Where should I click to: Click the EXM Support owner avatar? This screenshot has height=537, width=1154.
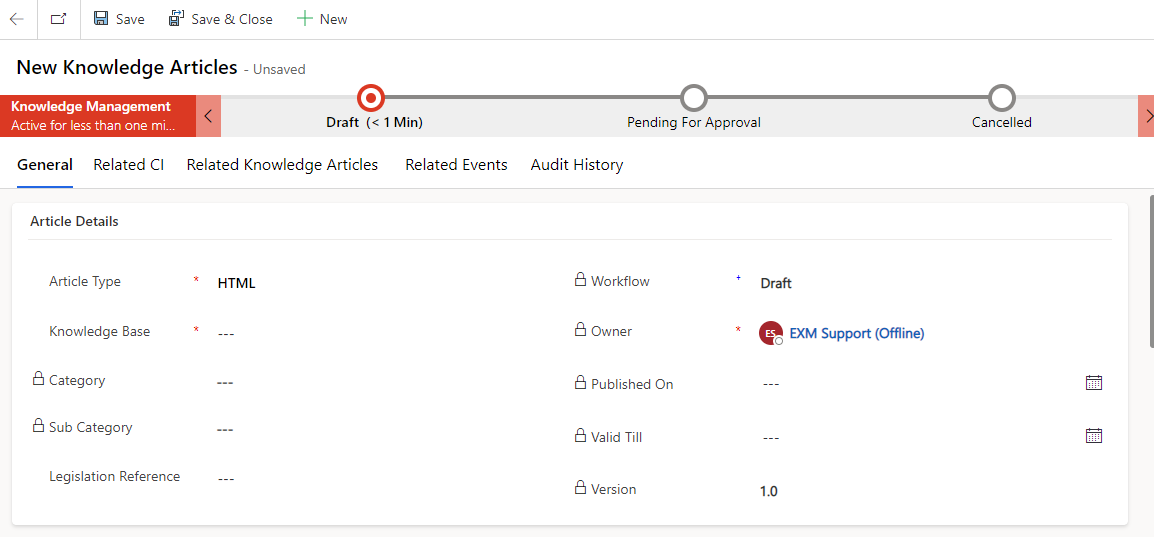click(771, 333)
